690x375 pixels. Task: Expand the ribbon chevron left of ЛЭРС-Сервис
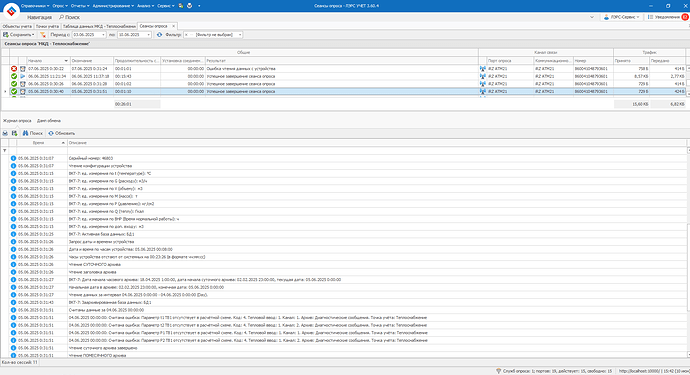(x=592, y=17)
